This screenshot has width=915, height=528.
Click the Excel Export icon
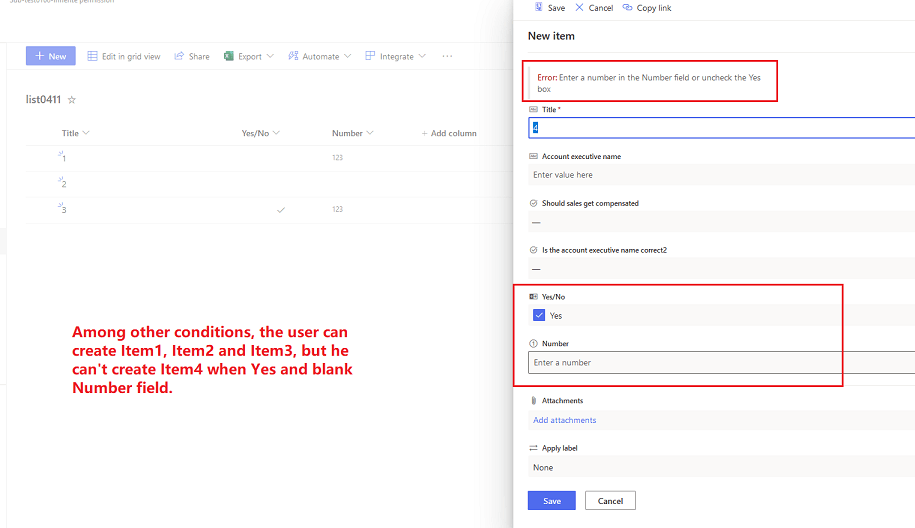(x=229, y=56)
